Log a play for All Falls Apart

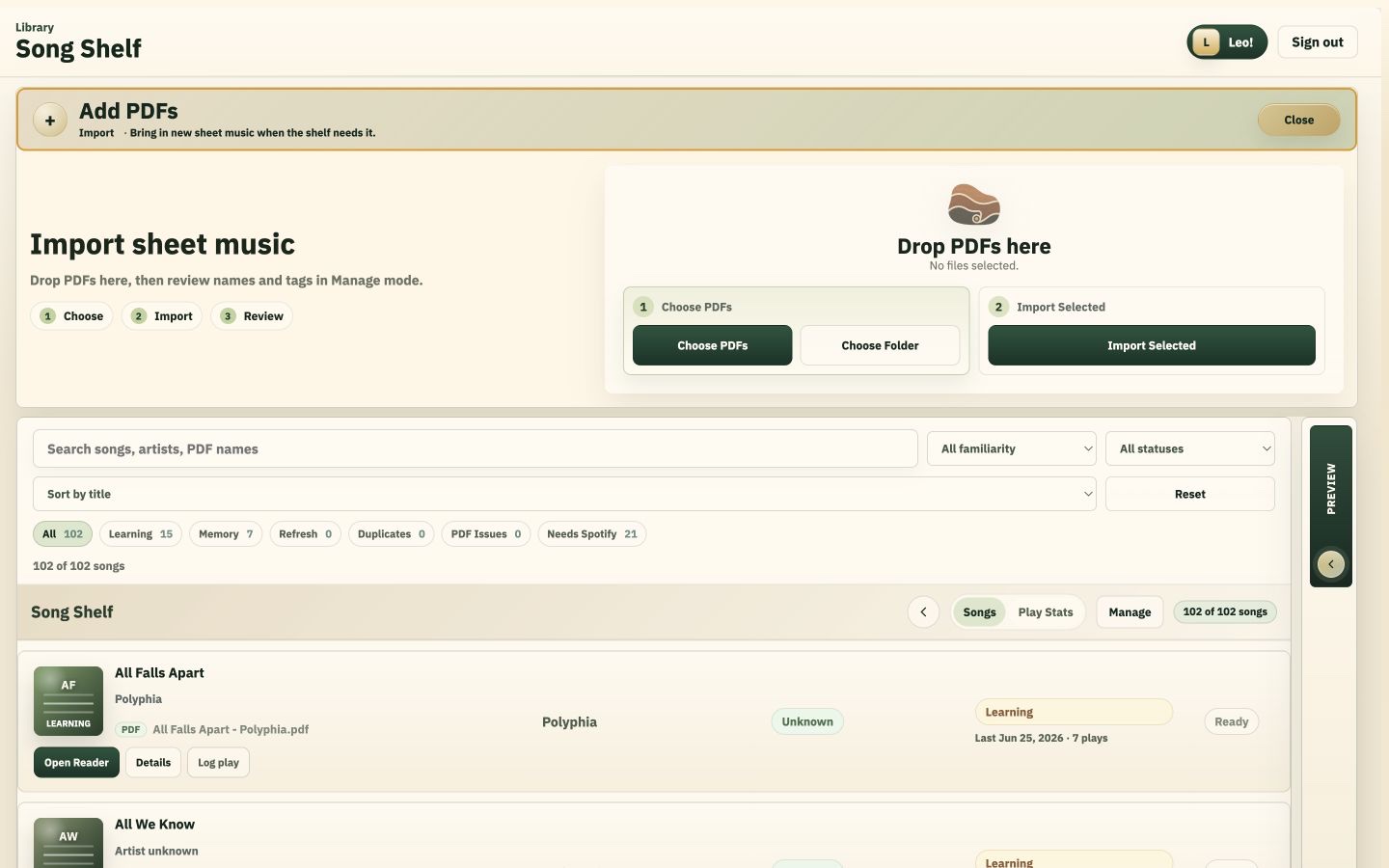218,763
